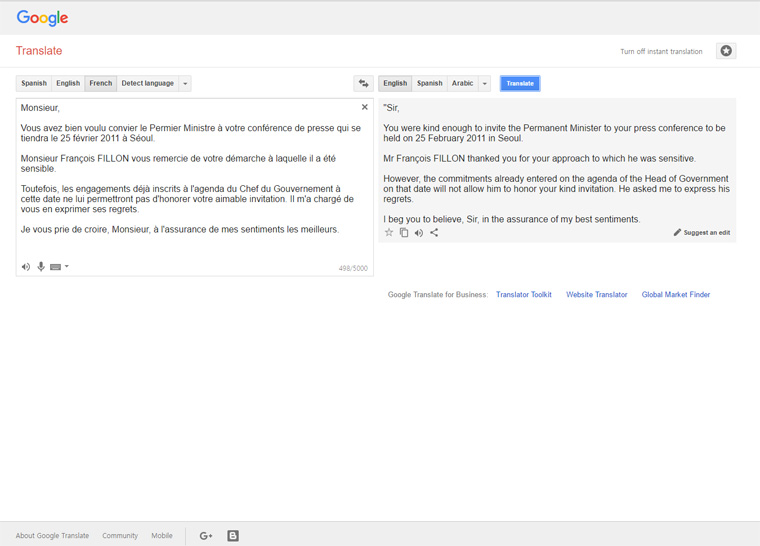Viewport: 760px width, 546px height.
Task: Expand the target language dropdown arrow
Action: [x=485, y=83]
